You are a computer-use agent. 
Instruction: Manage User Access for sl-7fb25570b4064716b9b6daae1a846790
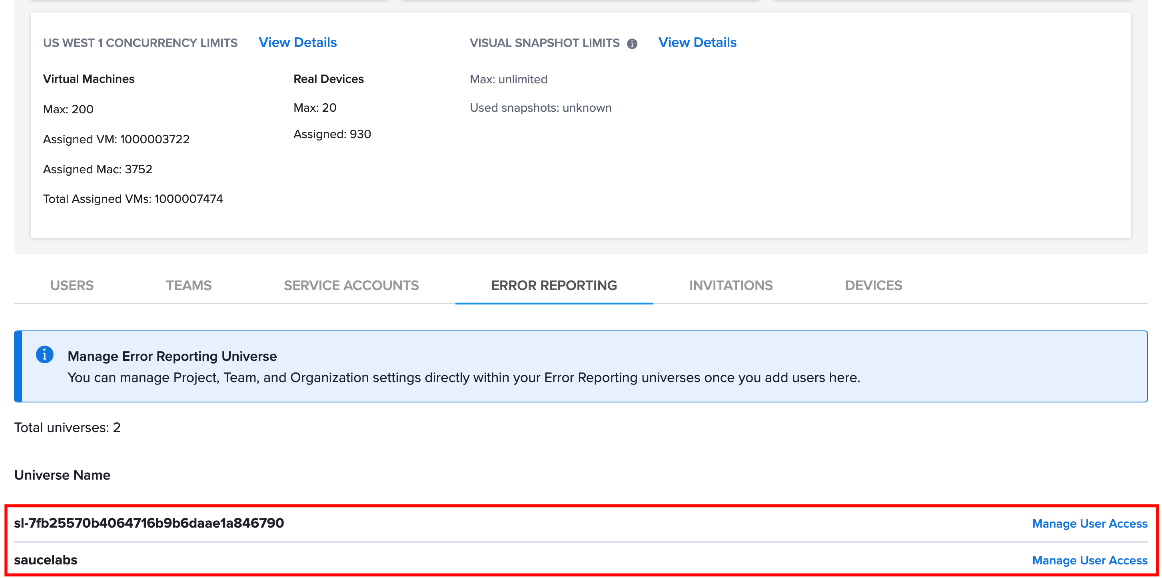point(1089,524)
